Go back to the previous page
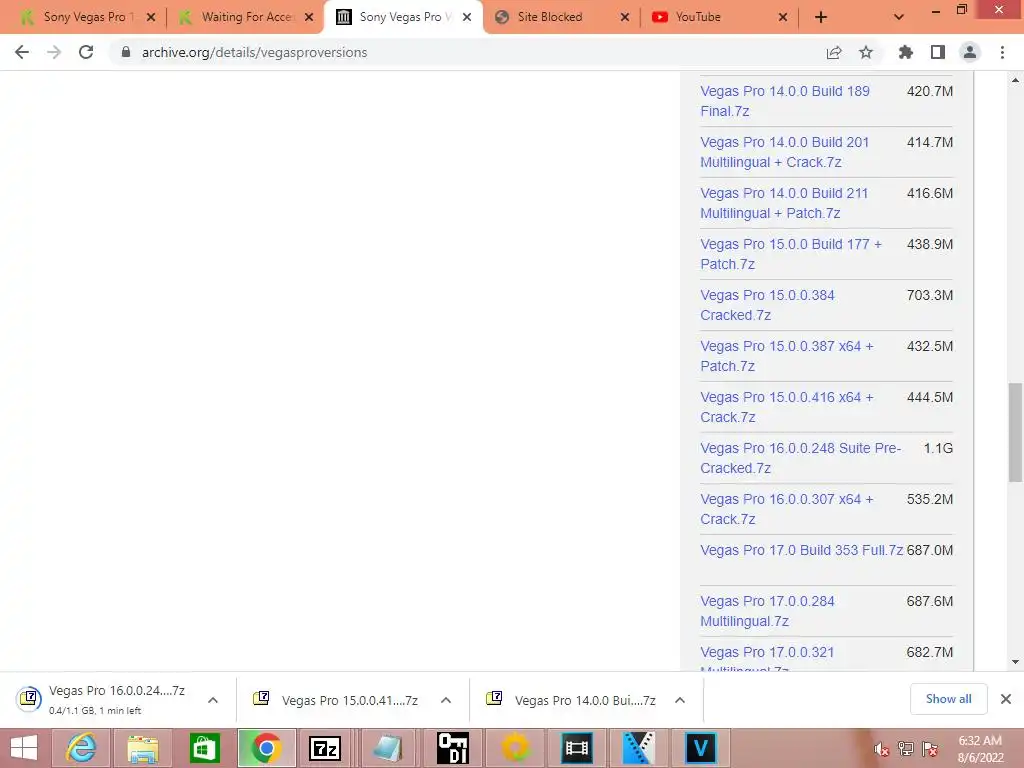The height and width of the screenshot is (768, 1024). (22, 52)
